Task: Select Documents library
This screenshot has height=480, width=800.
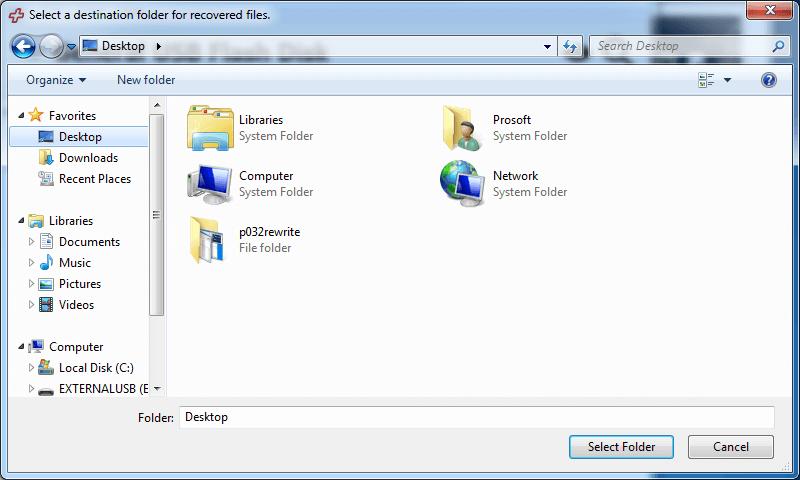Action: [89, 242]
